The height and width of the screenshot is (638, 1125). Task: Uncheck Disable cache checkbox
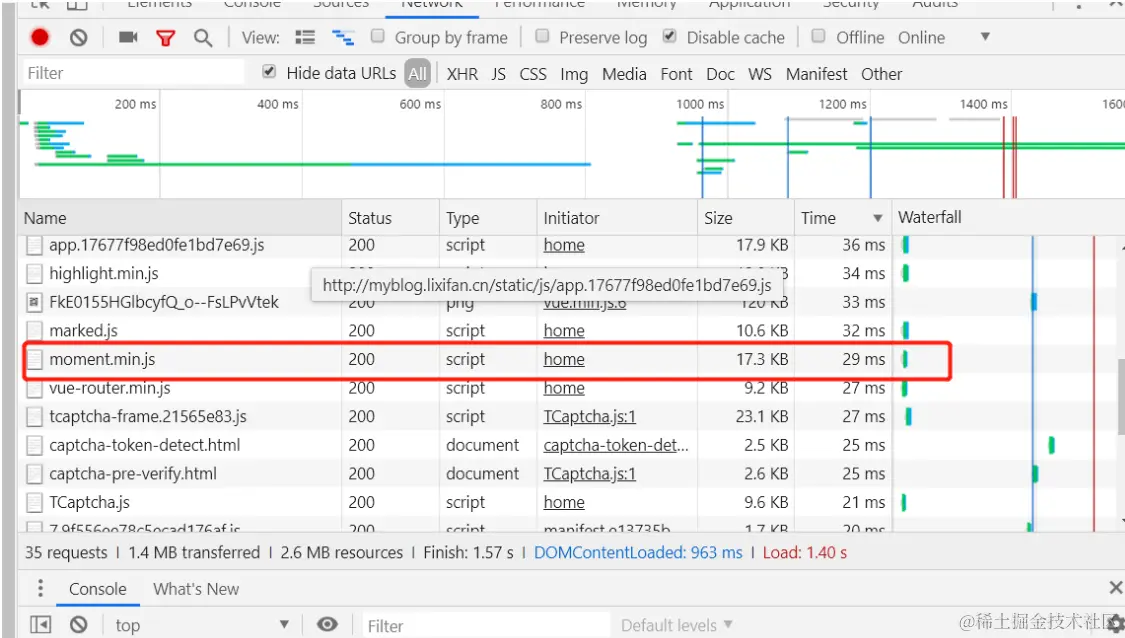click(x=669, y=36)
